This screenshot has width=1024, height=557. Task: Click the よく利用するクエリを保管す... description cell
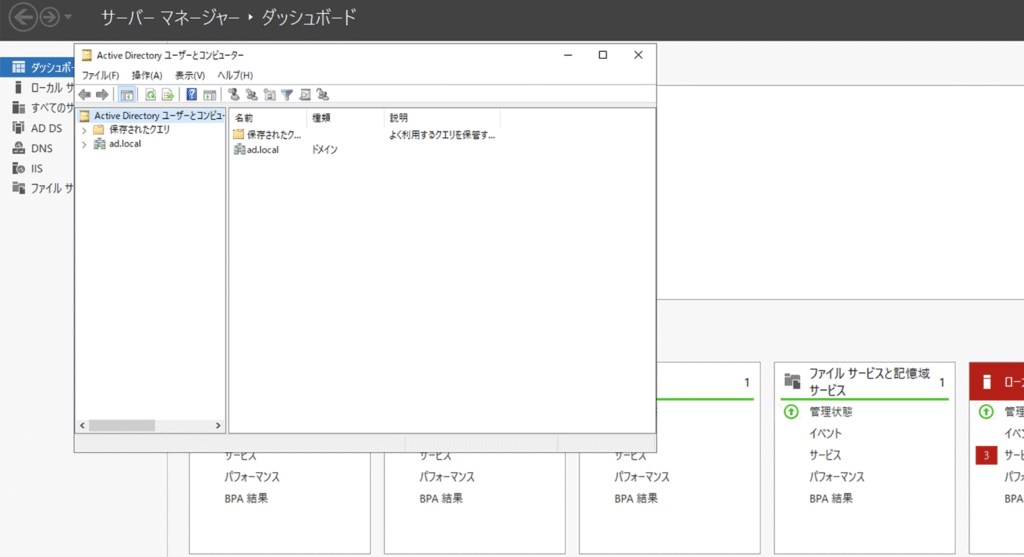click(442, 135)
